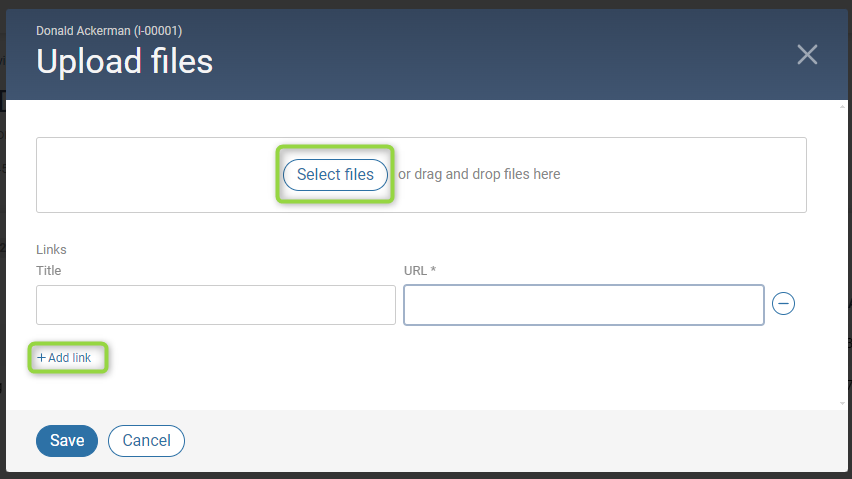Cancel the file upload
852x479 pixels.
click(x=146, y=440)
